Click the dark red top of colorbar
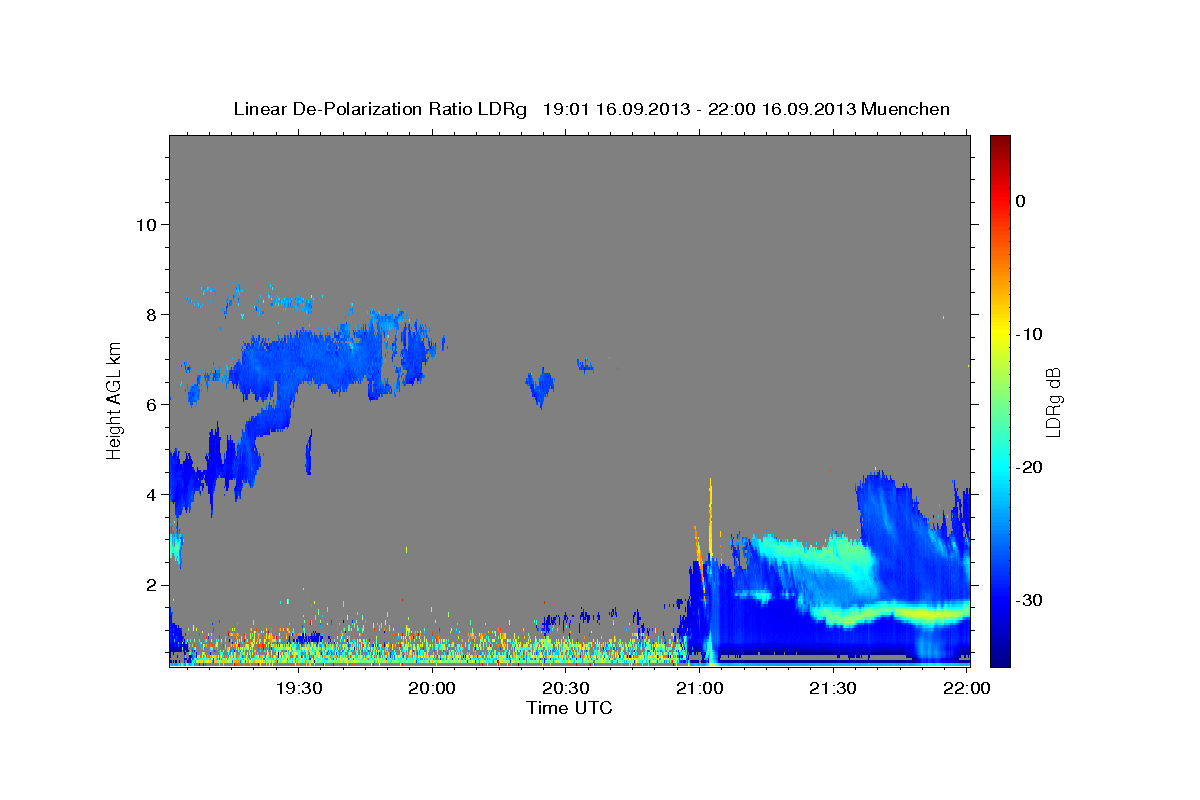The height and width of the screenshot is (800, 1200). [x=1000, y=142]
